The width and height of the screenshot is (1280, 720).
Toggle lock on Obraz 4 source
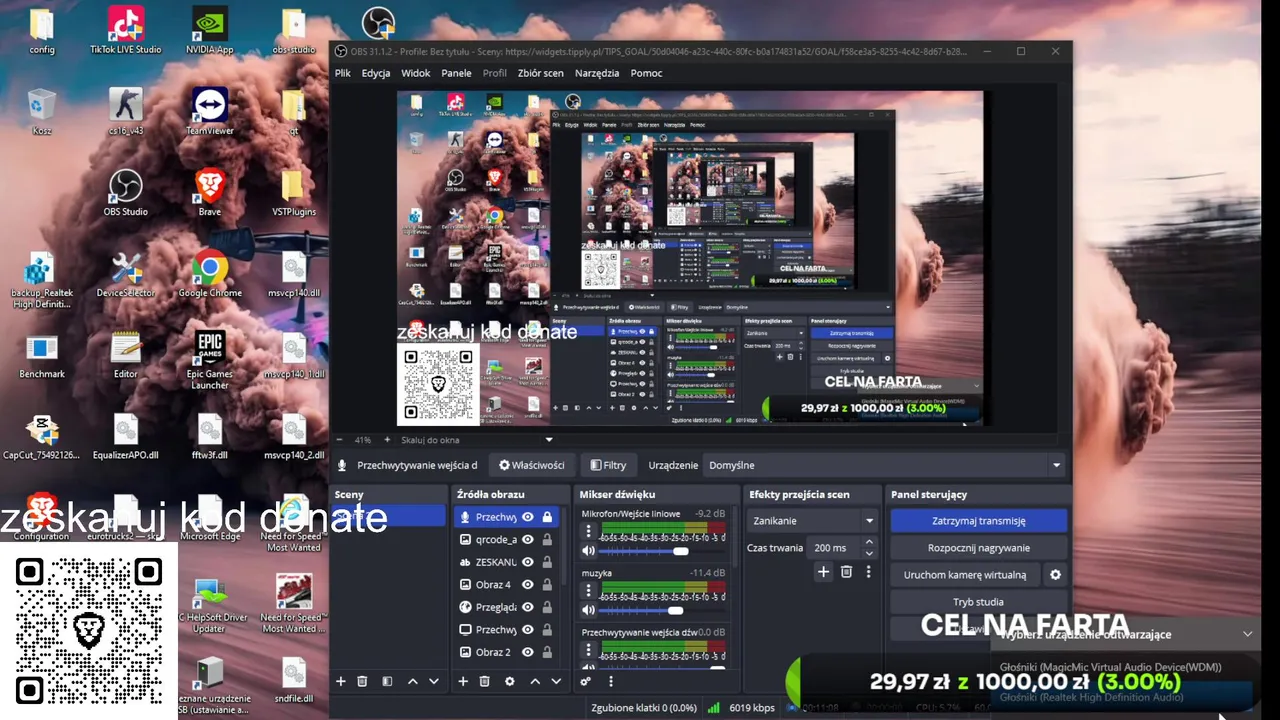coord(547,584)
